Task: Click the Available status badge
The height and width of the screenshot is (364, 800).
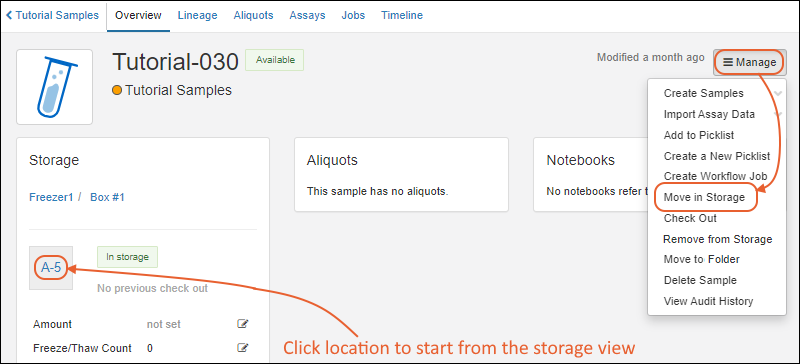Action: point(275,60)
